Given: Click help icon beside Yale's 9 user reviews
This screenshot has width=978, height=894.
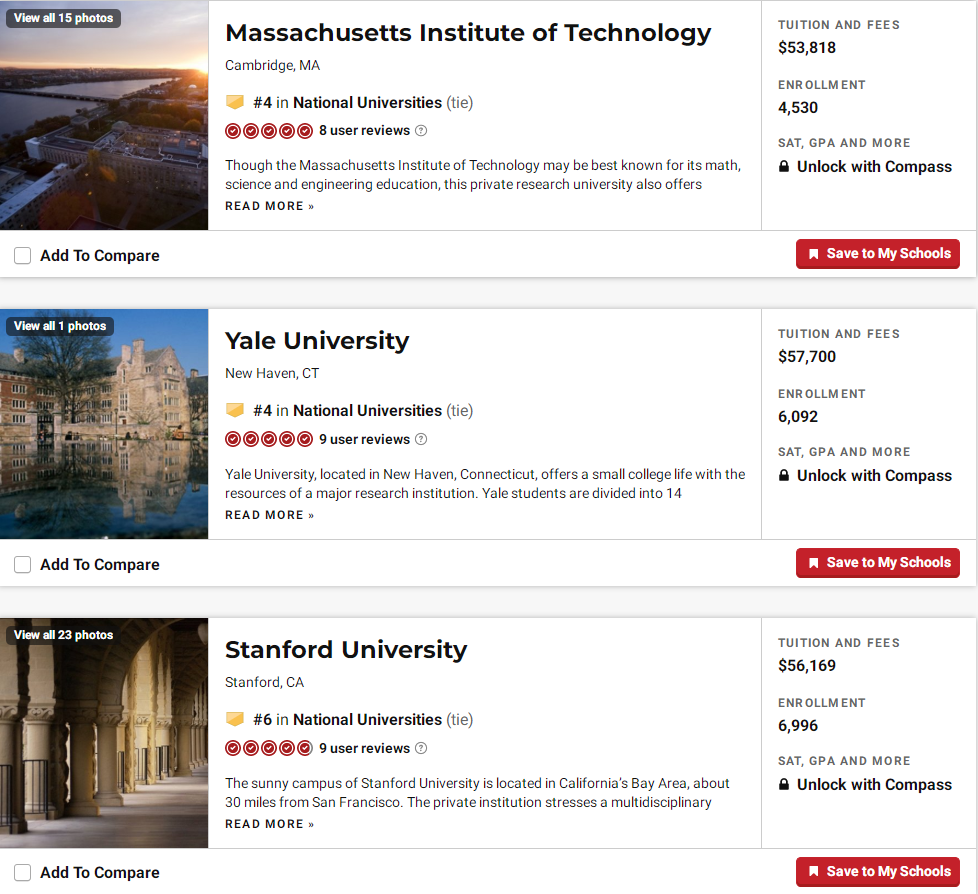Looking at the screenshot, I should [x=421, y=439].
